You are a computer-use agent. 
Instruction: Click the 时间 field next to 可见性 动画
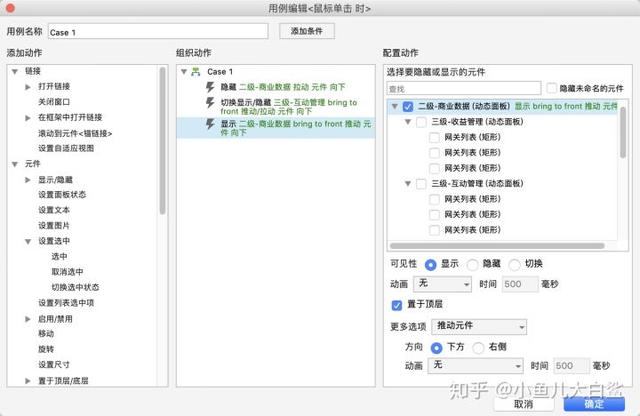click(x=520, y=284)
